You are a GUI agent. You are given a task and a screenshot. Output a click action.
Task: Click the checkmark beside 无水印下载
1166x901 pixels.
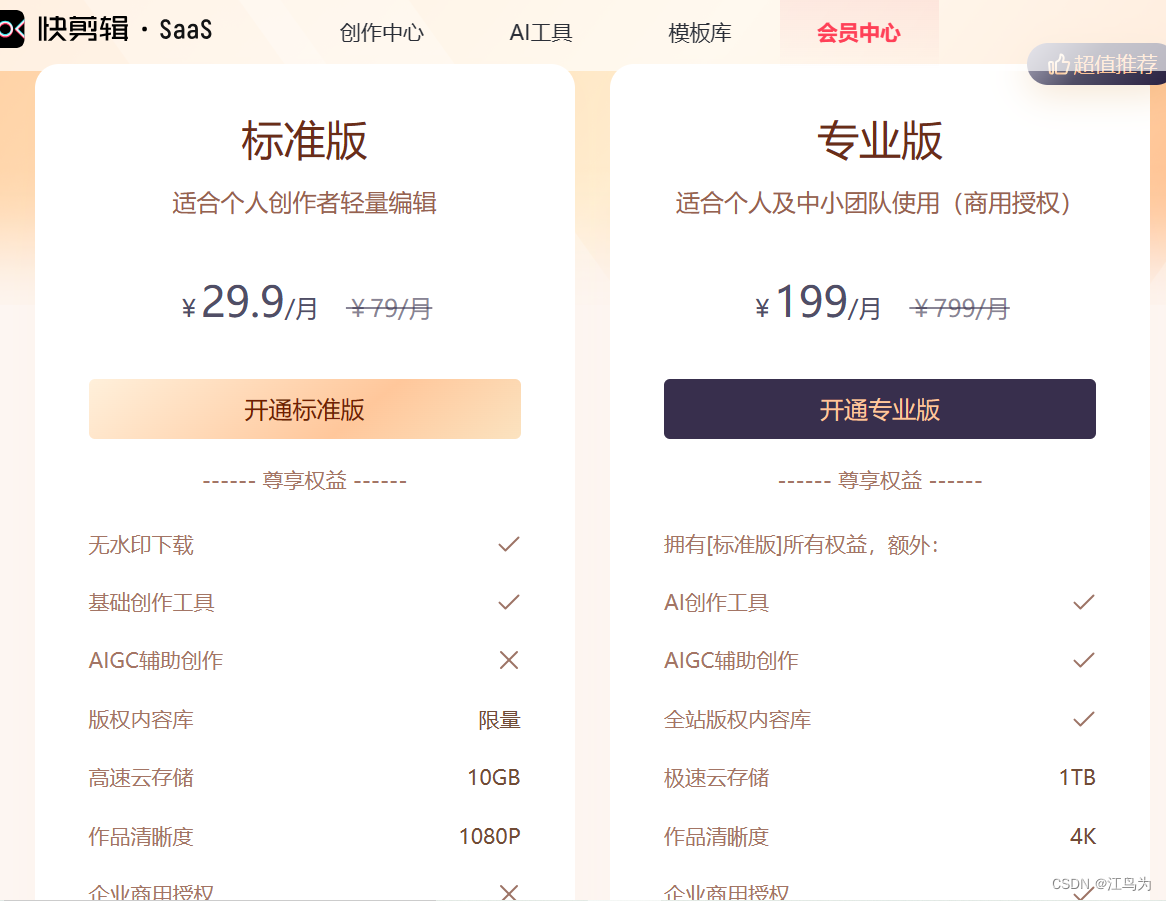[x=508, y=544]
